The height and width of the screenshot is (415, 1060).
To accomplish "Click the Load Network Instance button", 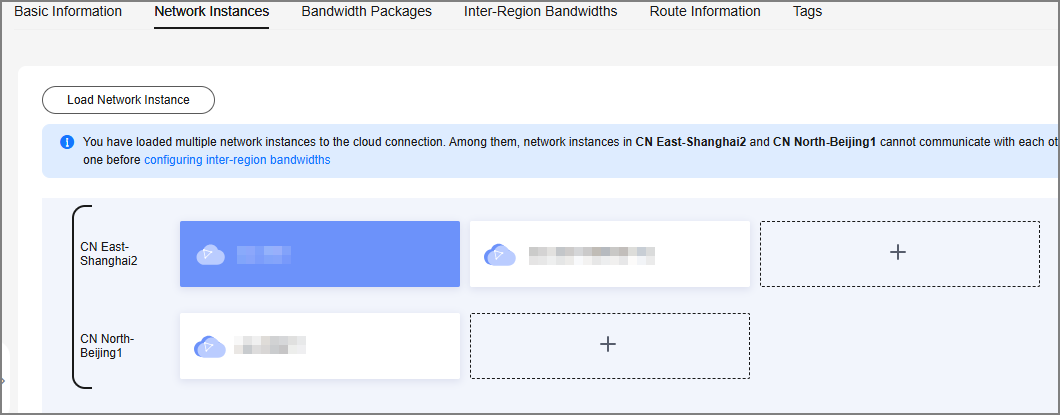I will point(128,100).
